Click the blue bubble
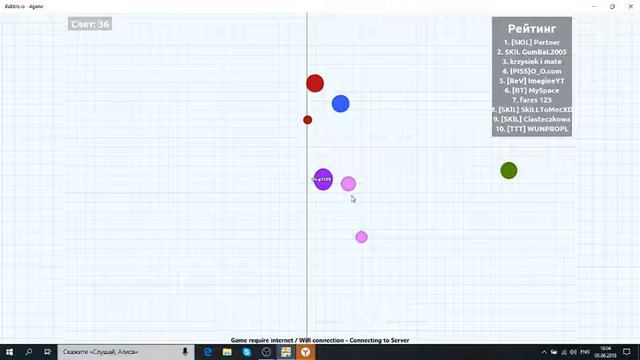Viewport: 640px width, 360px height. click(x=340, y=104)
